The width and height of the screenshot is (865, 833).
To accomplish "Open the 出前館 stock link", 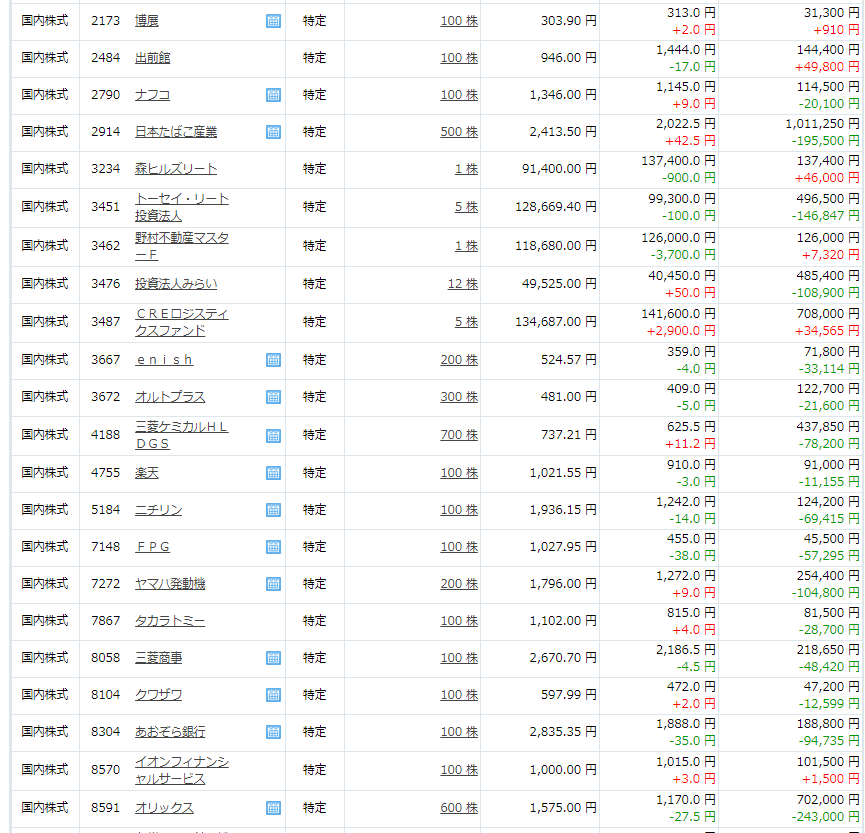I will point(153,58).
